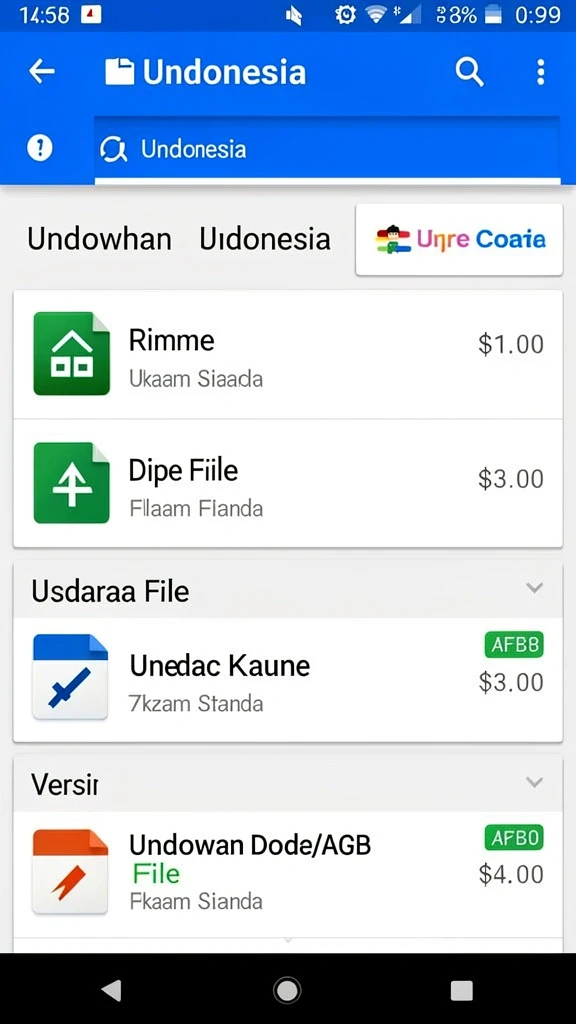Viewport: 576px width, 1024px height.
Task: Tap the document icon beside Undonesia title
Action: click(x=120, y=72)
